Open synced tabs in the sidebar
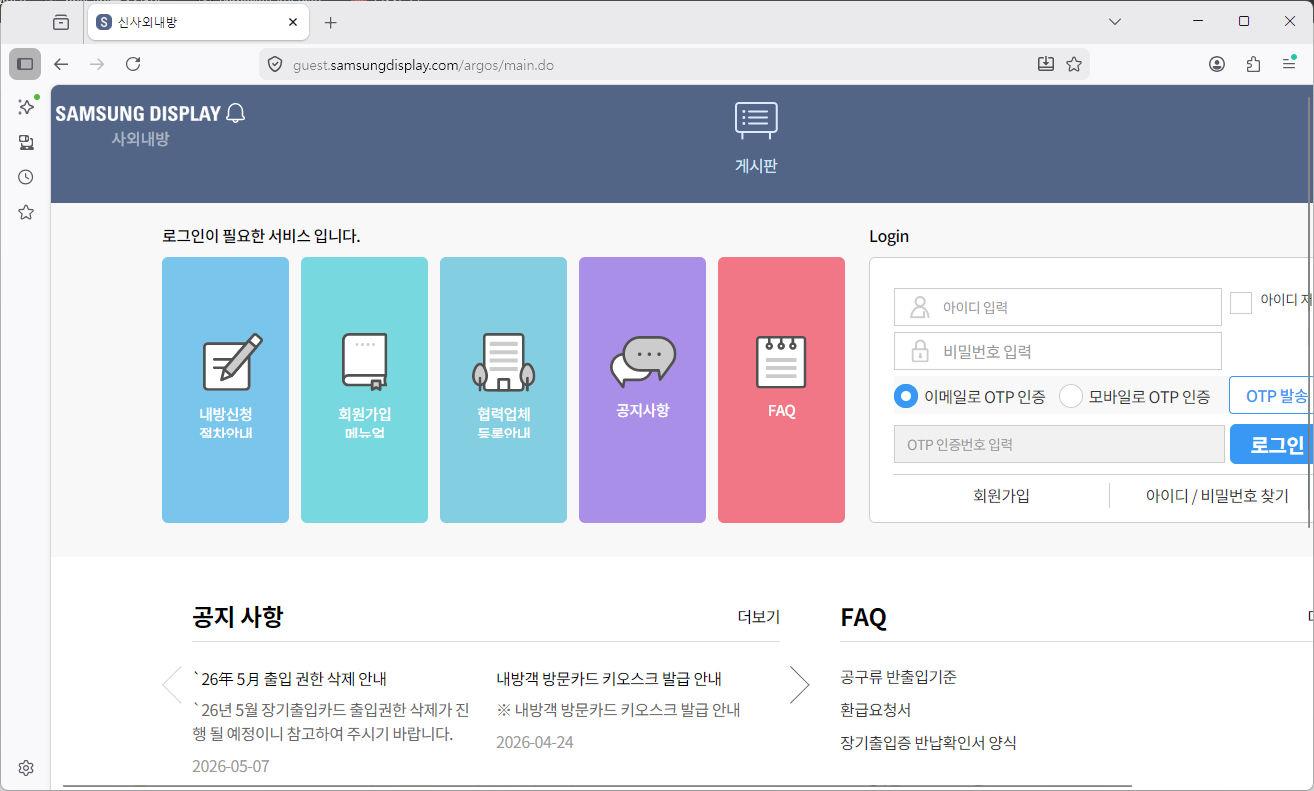Viewport: 1314px width, 791px height. (26, 142)
